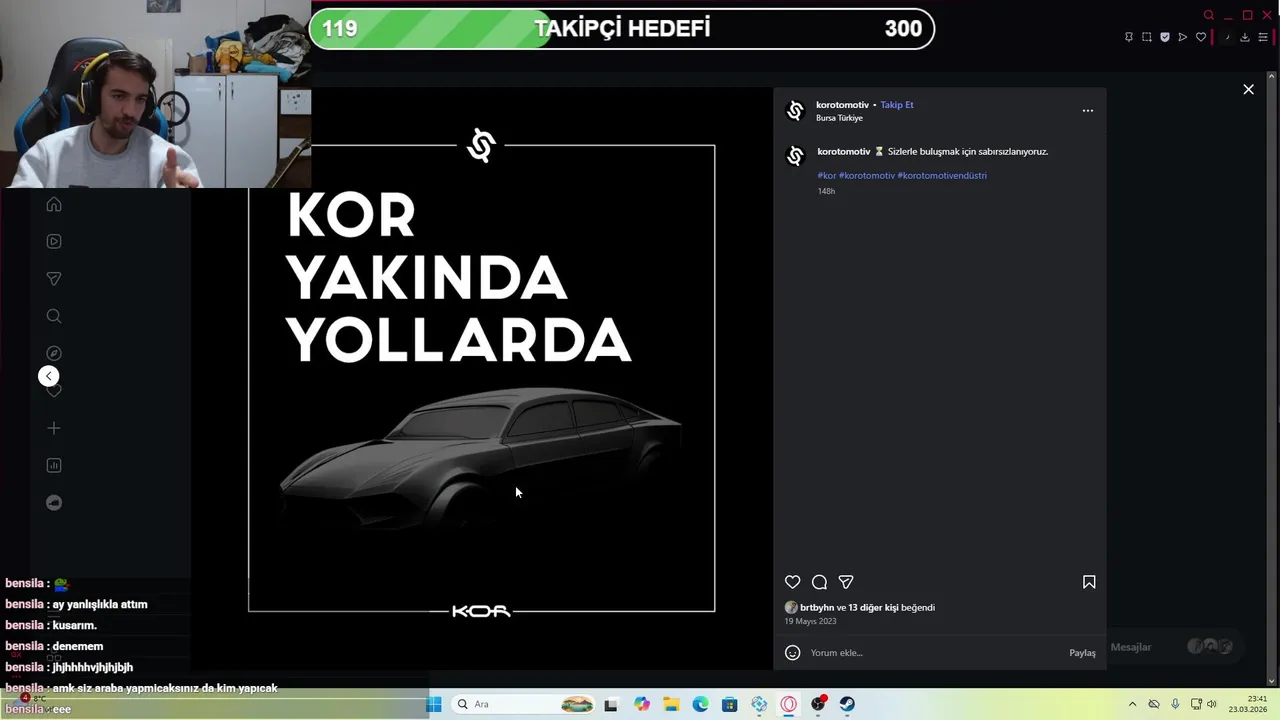
Task: Open browser tab search magnifier icon
Action: pyautogui.click(x=1208, y=15)
